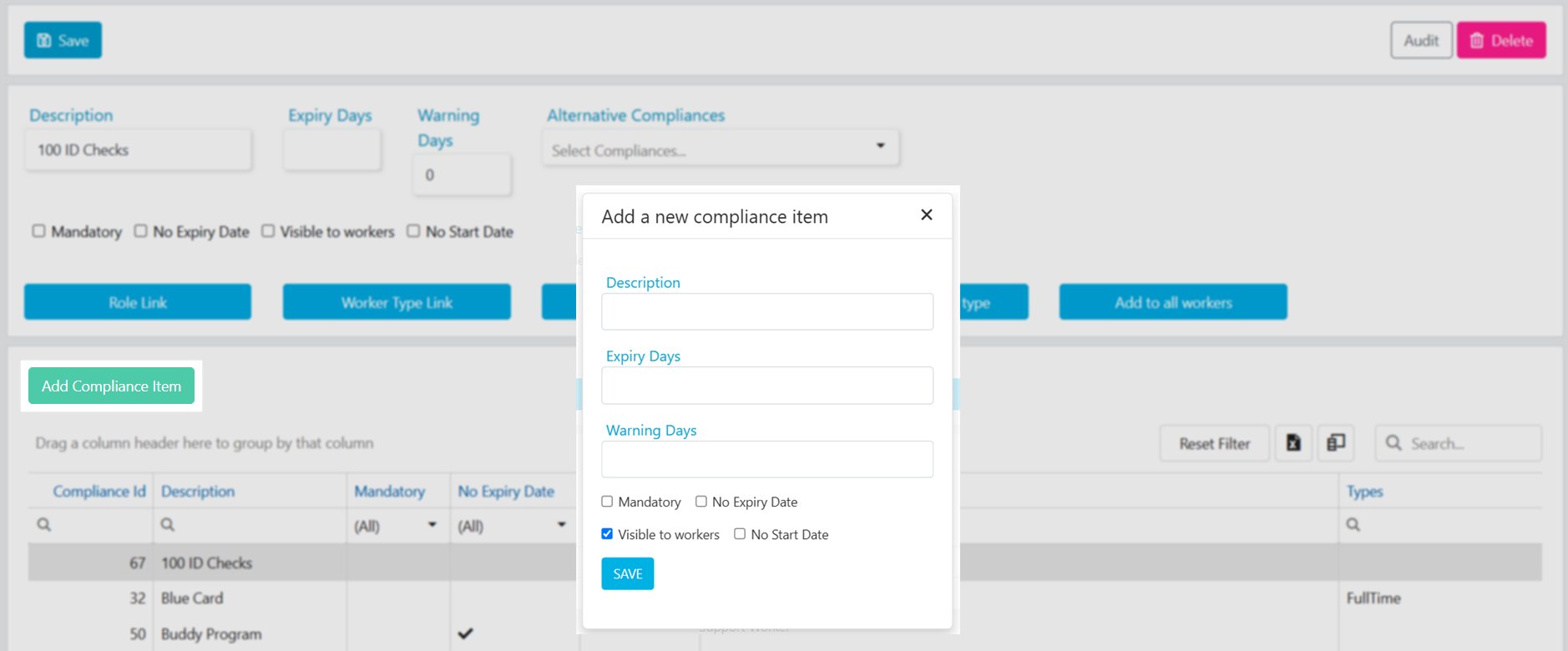Image resolution: width=1568 pixels, height=651 pixels.
Task: Click the pink Delete button
Action: (x=1501, y=40)
